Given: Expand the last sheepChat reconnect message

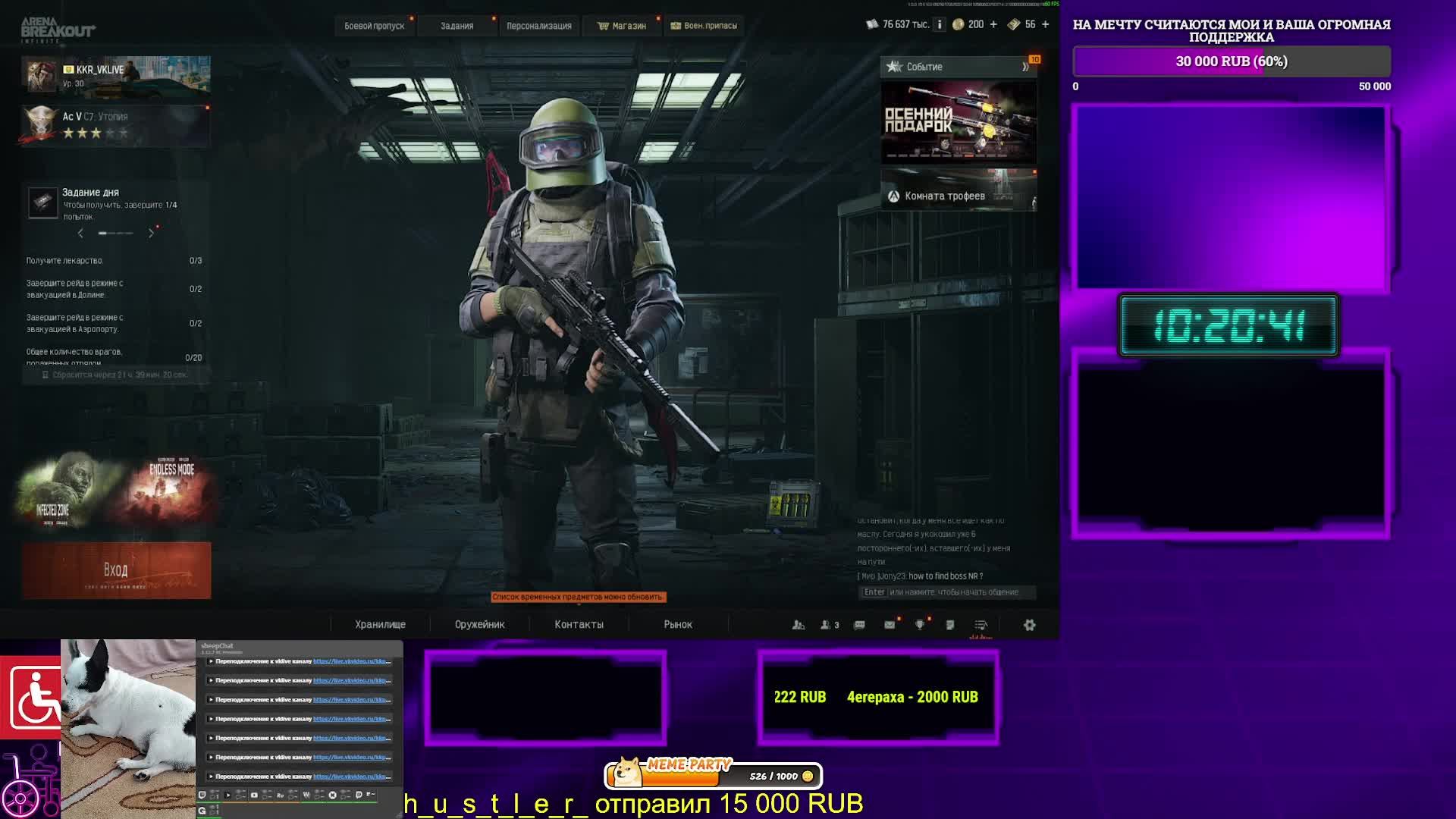Looking at the screenshot, I should [x=211, y=777].
